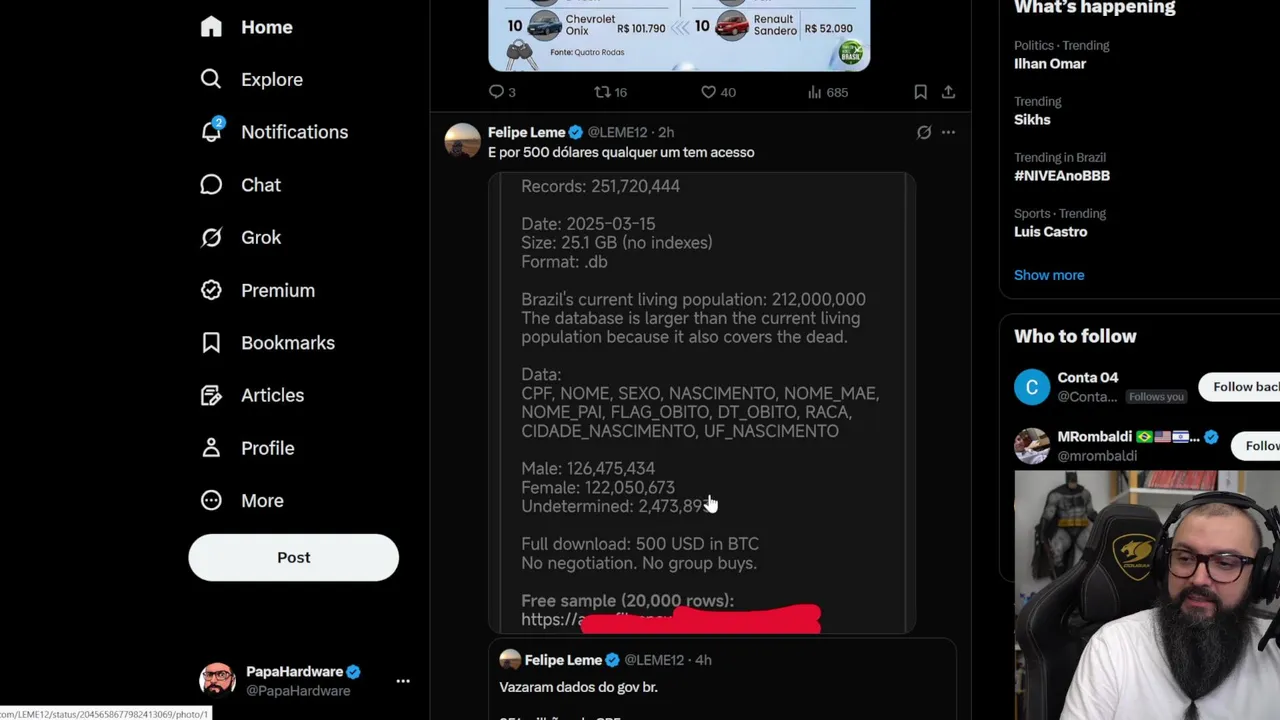Bookmark the car price comparison post

point(920,92)
